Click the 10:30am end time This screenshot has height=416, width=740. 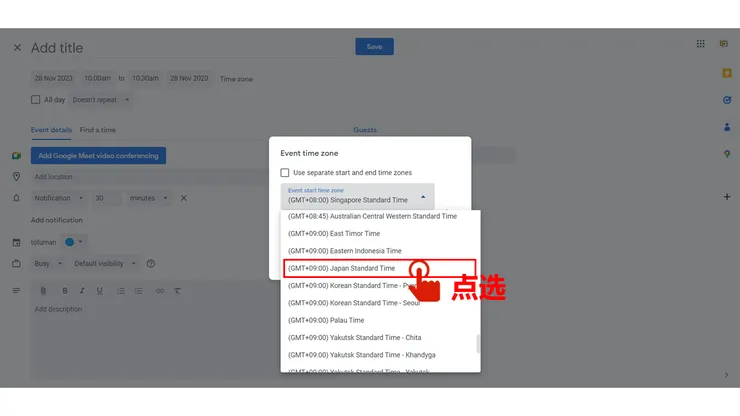coord(145,78)
